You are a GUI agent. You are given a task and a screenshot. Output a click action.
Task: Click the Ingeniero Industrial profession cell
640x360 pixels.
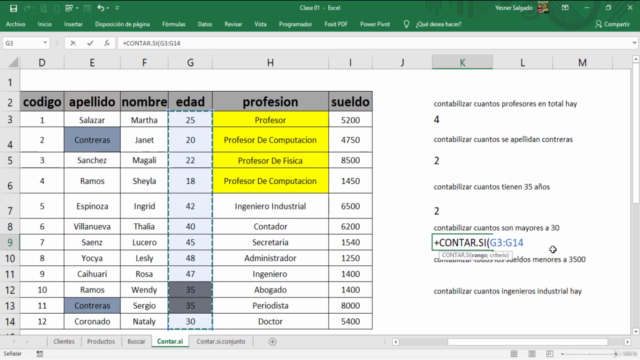tap(270, 206)
